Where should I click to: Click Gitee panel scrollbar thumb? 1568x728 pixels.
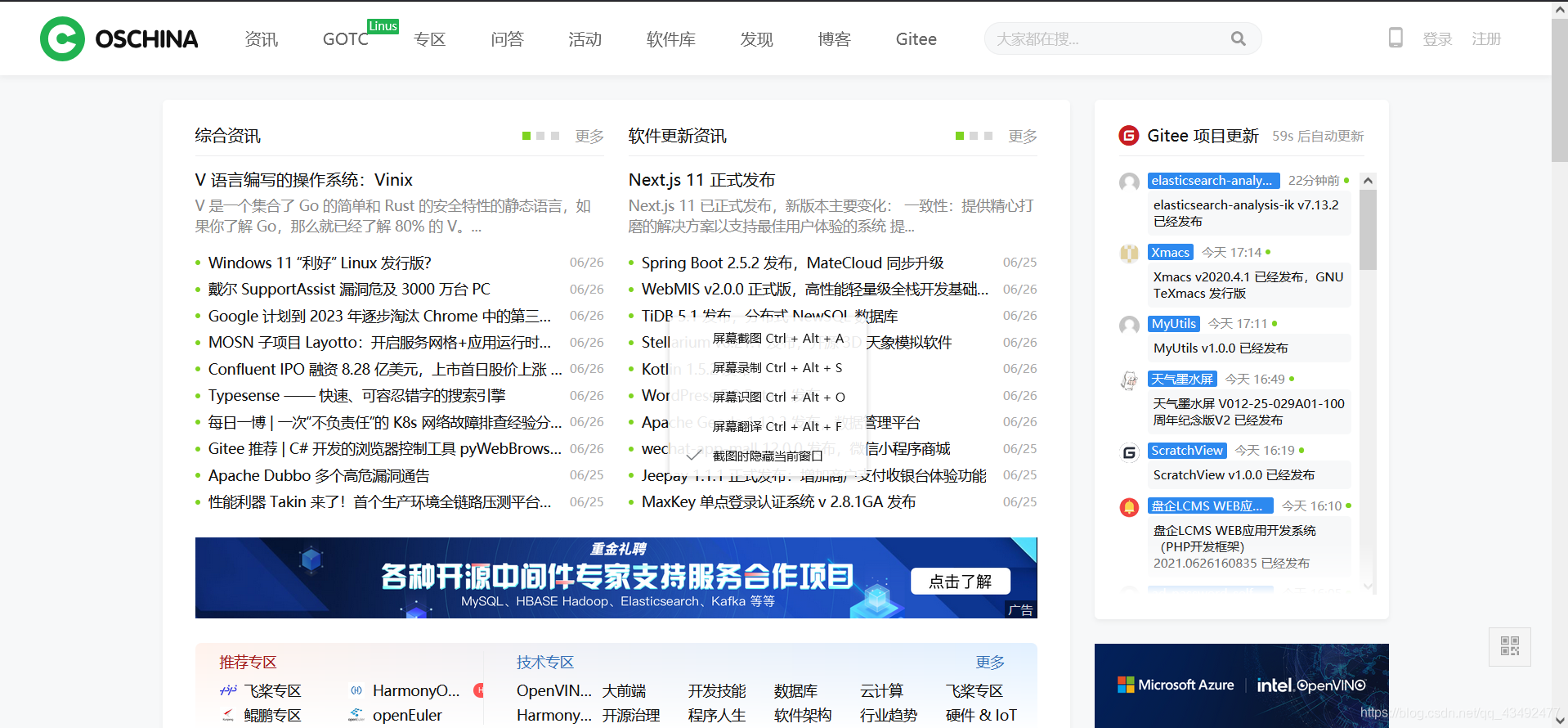point(1368,229)
